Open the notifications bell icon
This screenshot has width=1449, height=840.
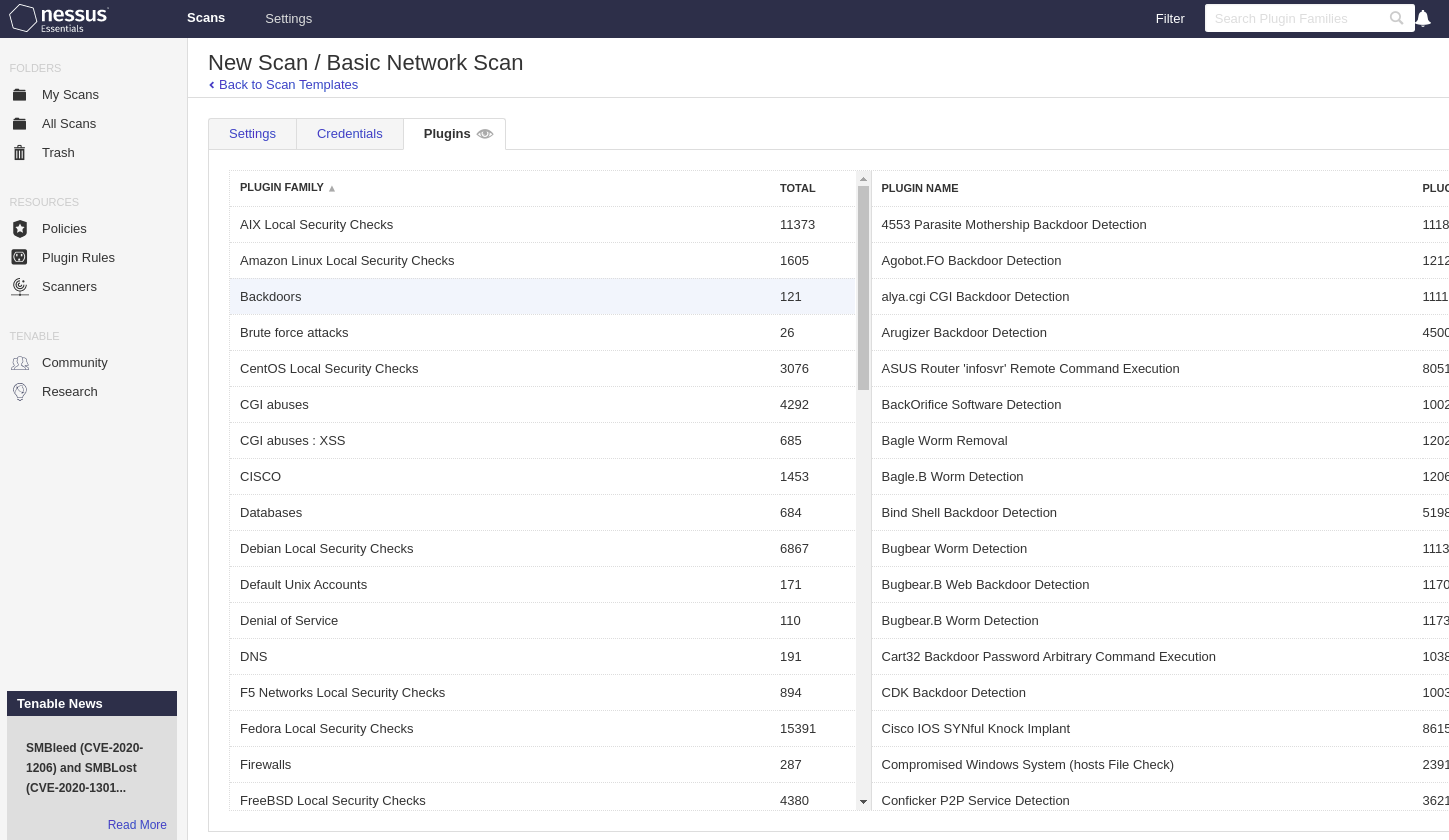click(x=1422, y=18)
